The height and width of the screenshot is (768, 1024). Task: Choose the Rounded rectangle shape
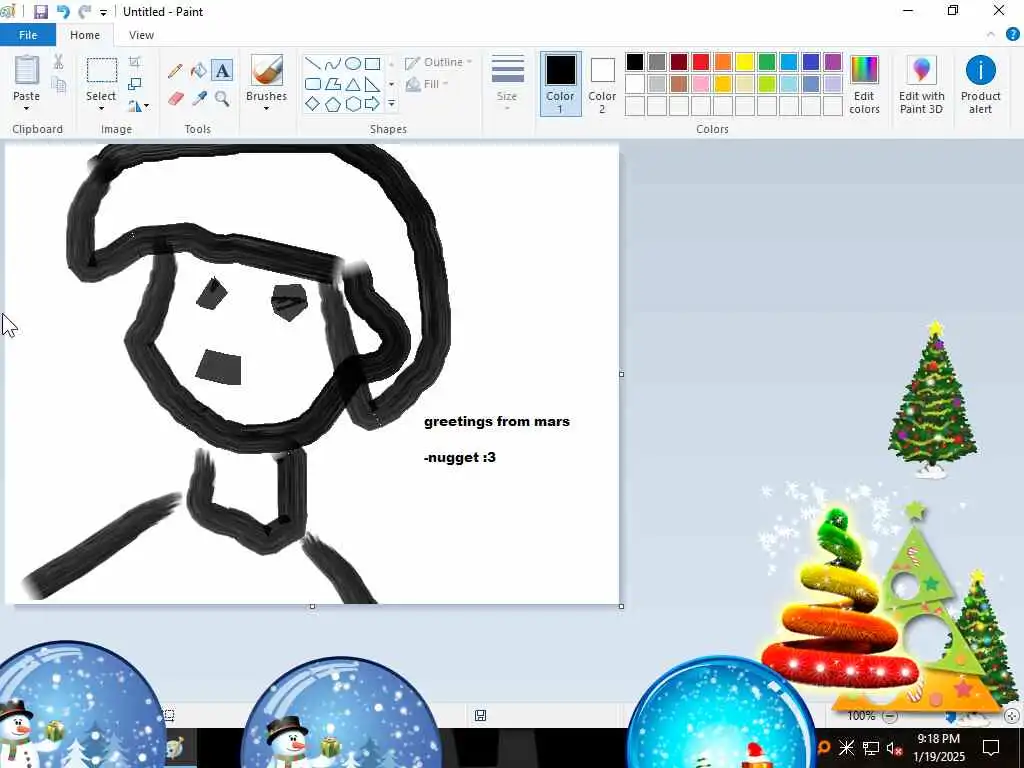pos(313,84)
